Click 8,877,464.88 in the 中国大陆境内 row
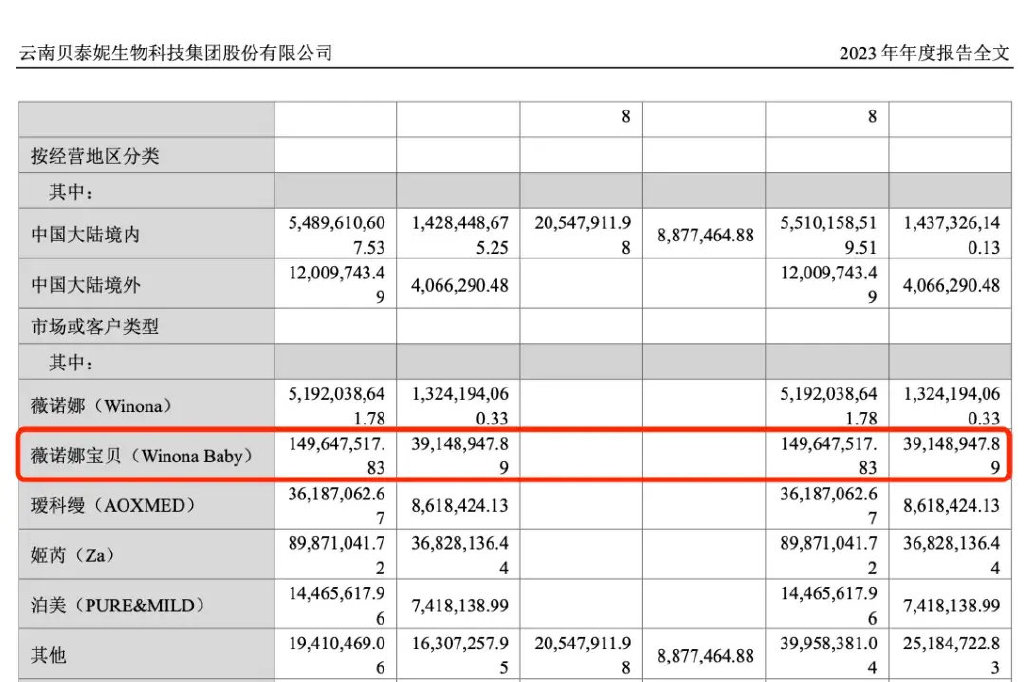 pos(705,235)
